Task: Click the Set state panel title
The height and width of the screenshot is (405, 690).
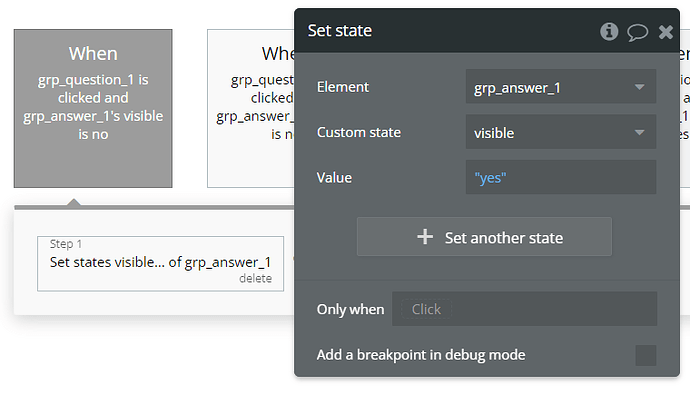Action: (340, 31)
